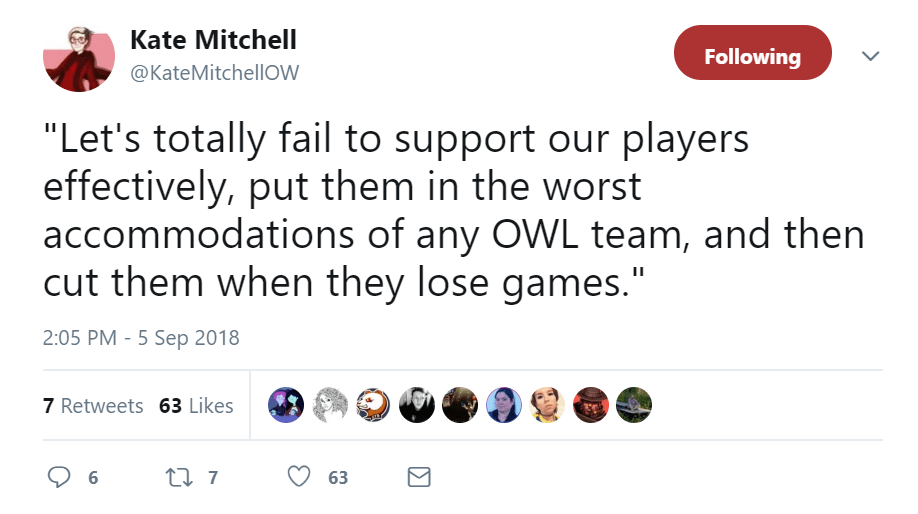Viewport: 918px width, 514px height.
Task: Click the @KateMitchellOW handle
Action: point(215,73)
